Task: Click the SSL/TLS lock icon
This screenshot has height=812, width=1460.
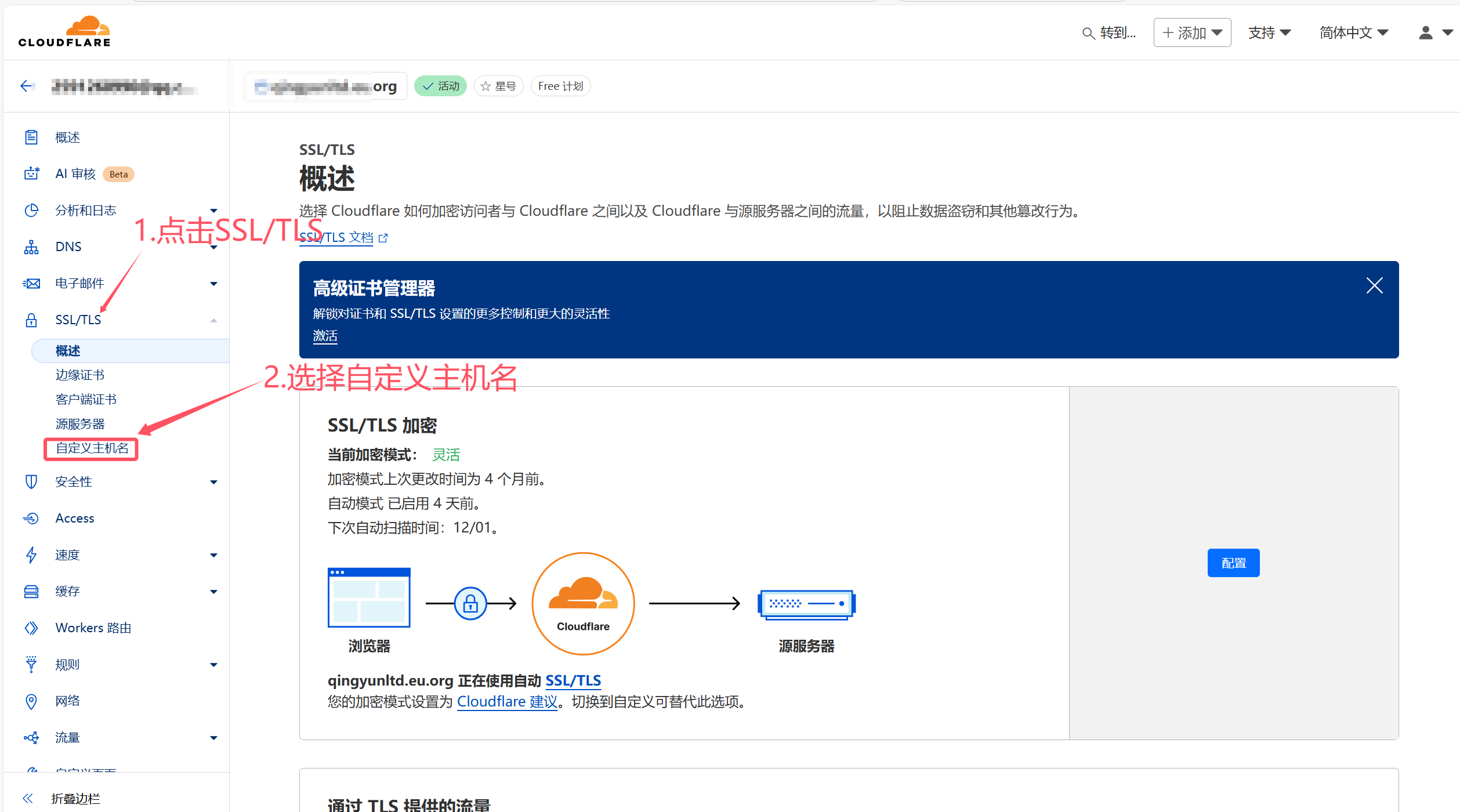Action: (x=31, y=320)
